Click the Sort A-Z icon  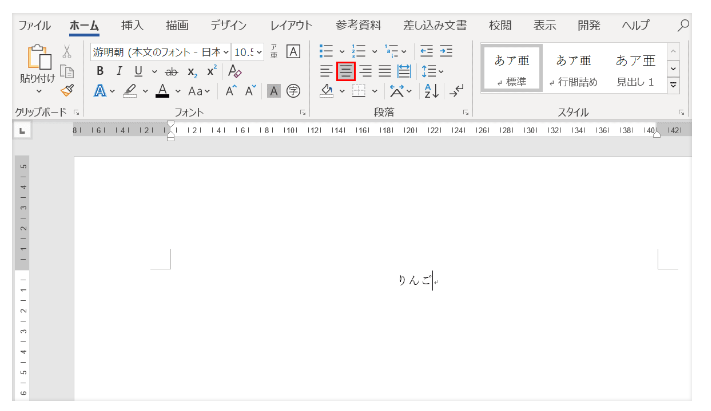coord(431,91)
